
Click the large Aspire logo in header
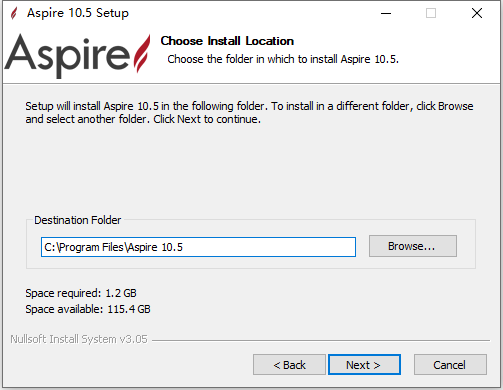77,55
